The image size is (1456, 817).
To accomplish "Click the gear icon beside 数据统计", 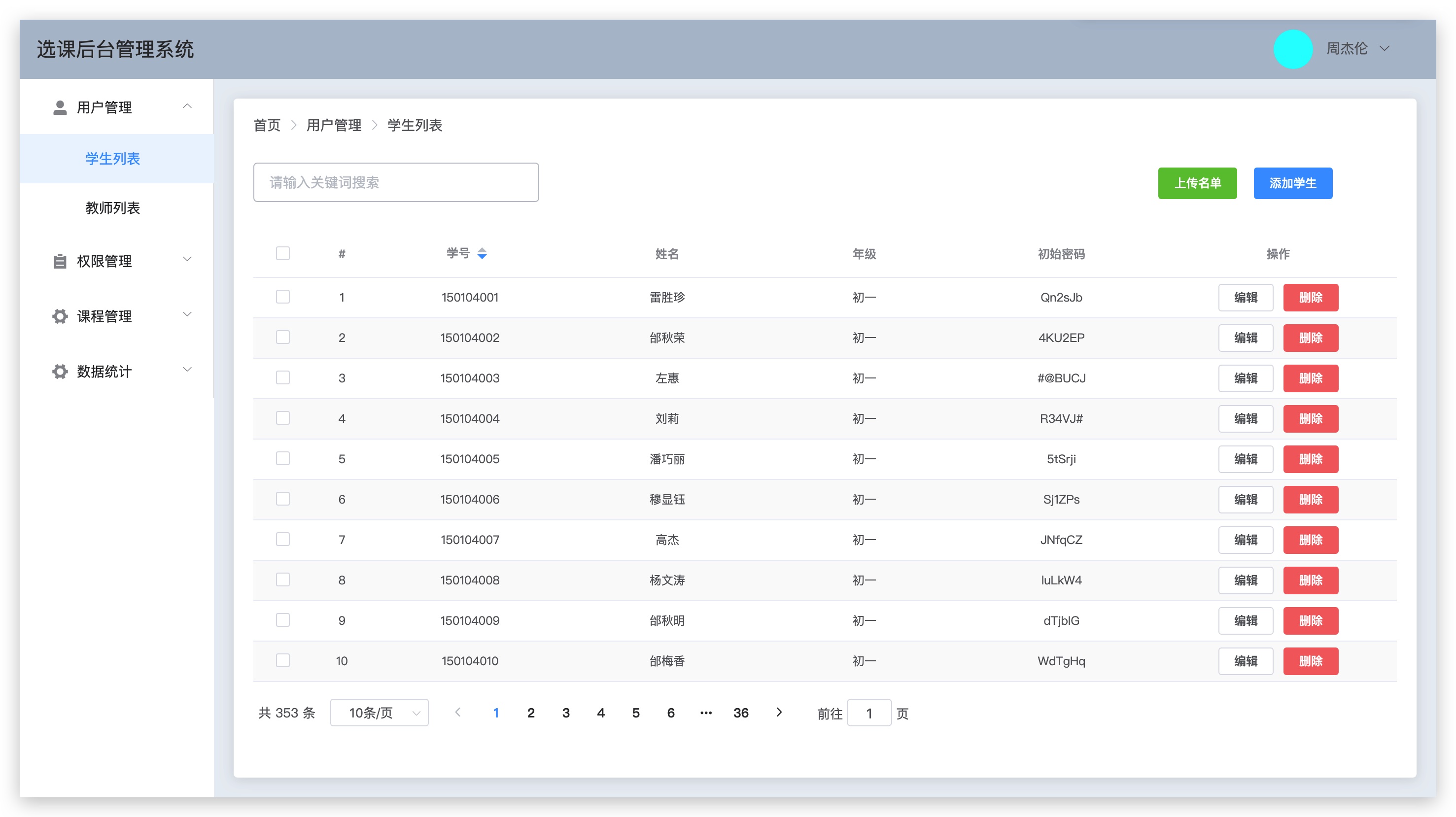I will click(60, 371).
